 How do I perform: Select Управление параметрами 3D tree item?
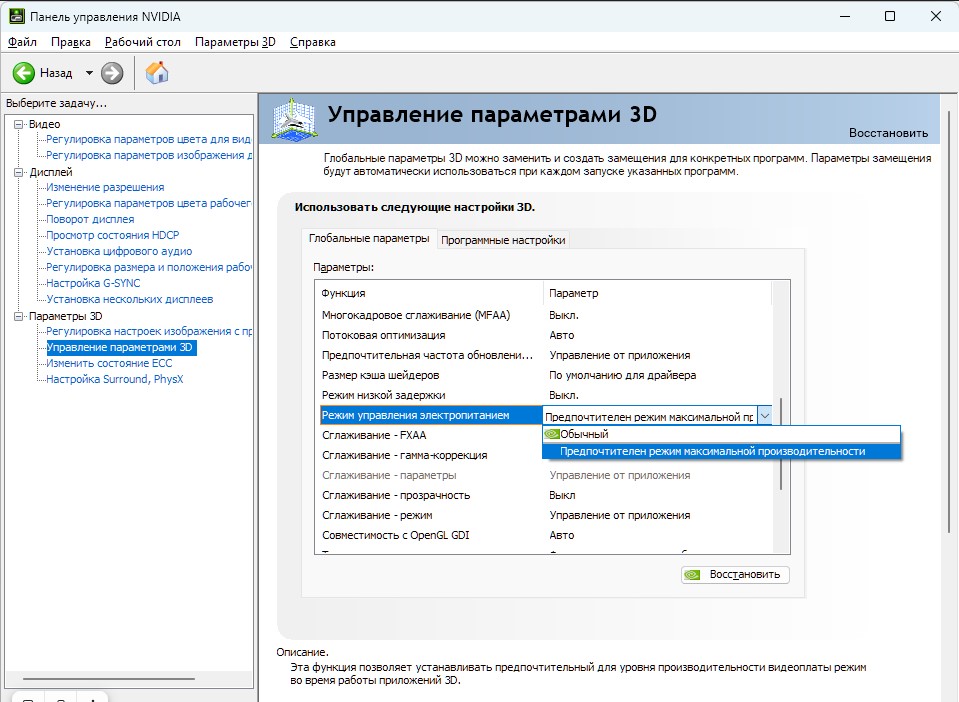click(x=120, y=347)
